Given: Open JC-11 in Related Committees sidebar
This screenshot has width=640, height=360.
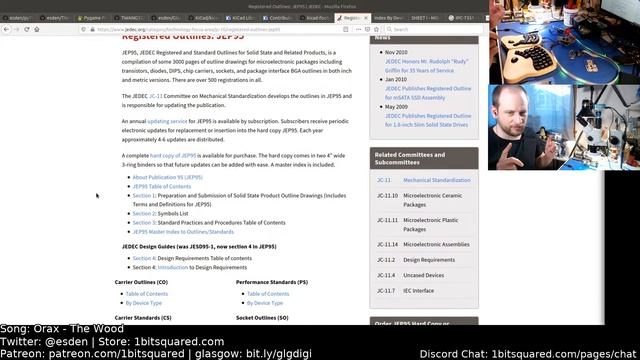Looking at the screenshot, I should pyautogui.click(x=384, y=180).
